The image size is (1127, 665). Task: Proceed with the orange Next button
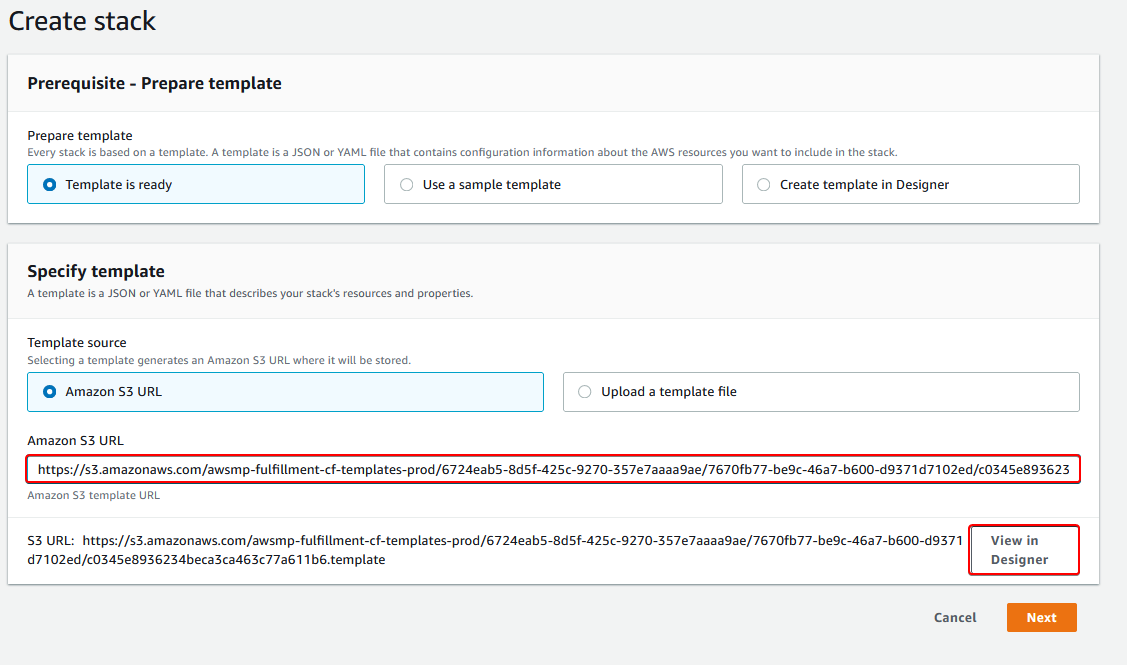pos(1041,618)
